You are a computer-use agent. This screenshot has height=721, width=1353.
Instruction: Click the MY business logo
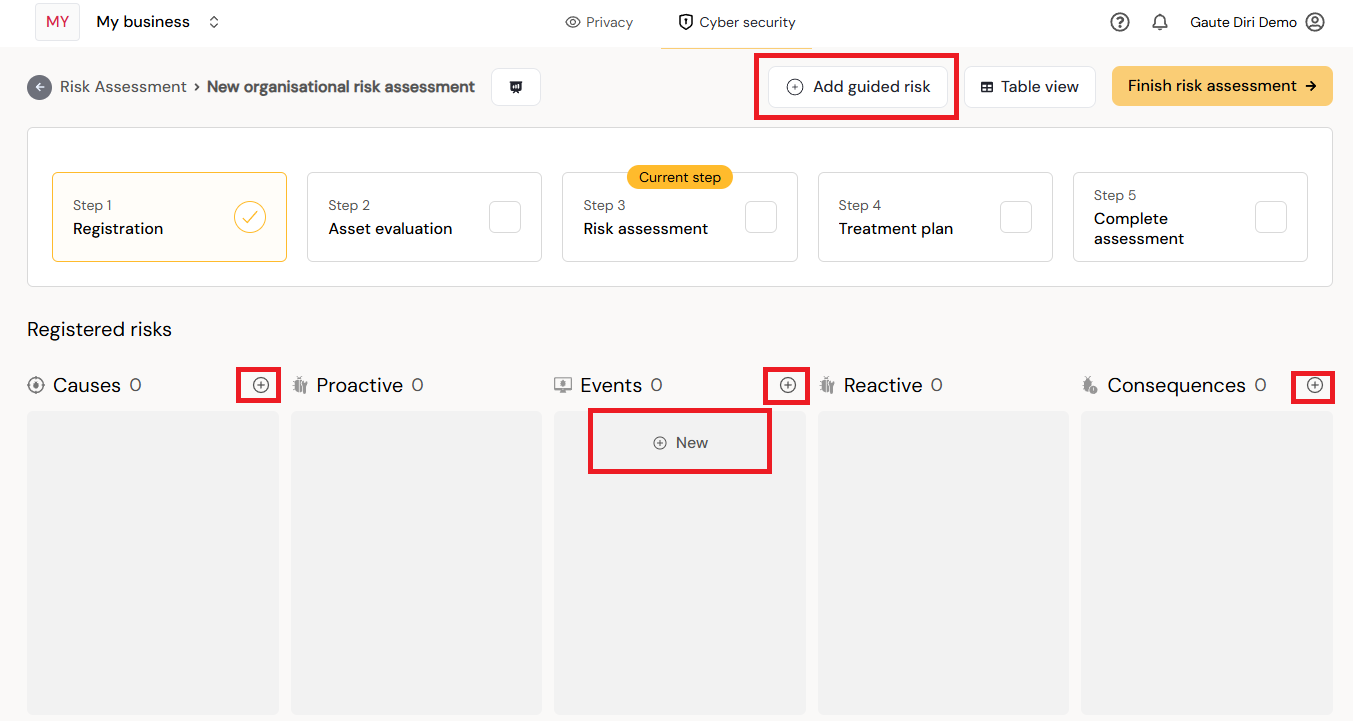coord(58,22)
